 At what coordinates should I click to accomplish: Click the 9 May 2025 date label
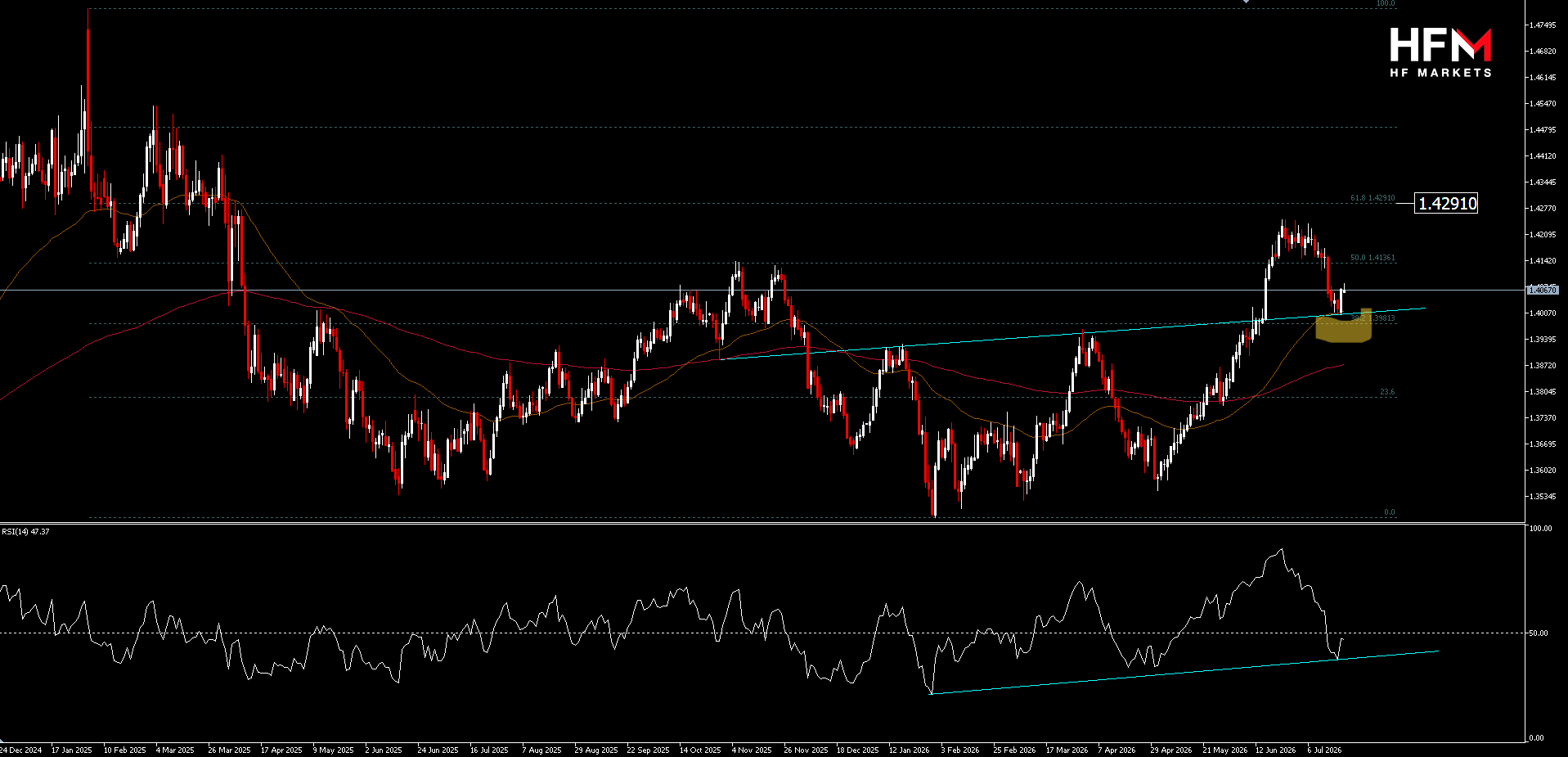[x=334, y=750]
